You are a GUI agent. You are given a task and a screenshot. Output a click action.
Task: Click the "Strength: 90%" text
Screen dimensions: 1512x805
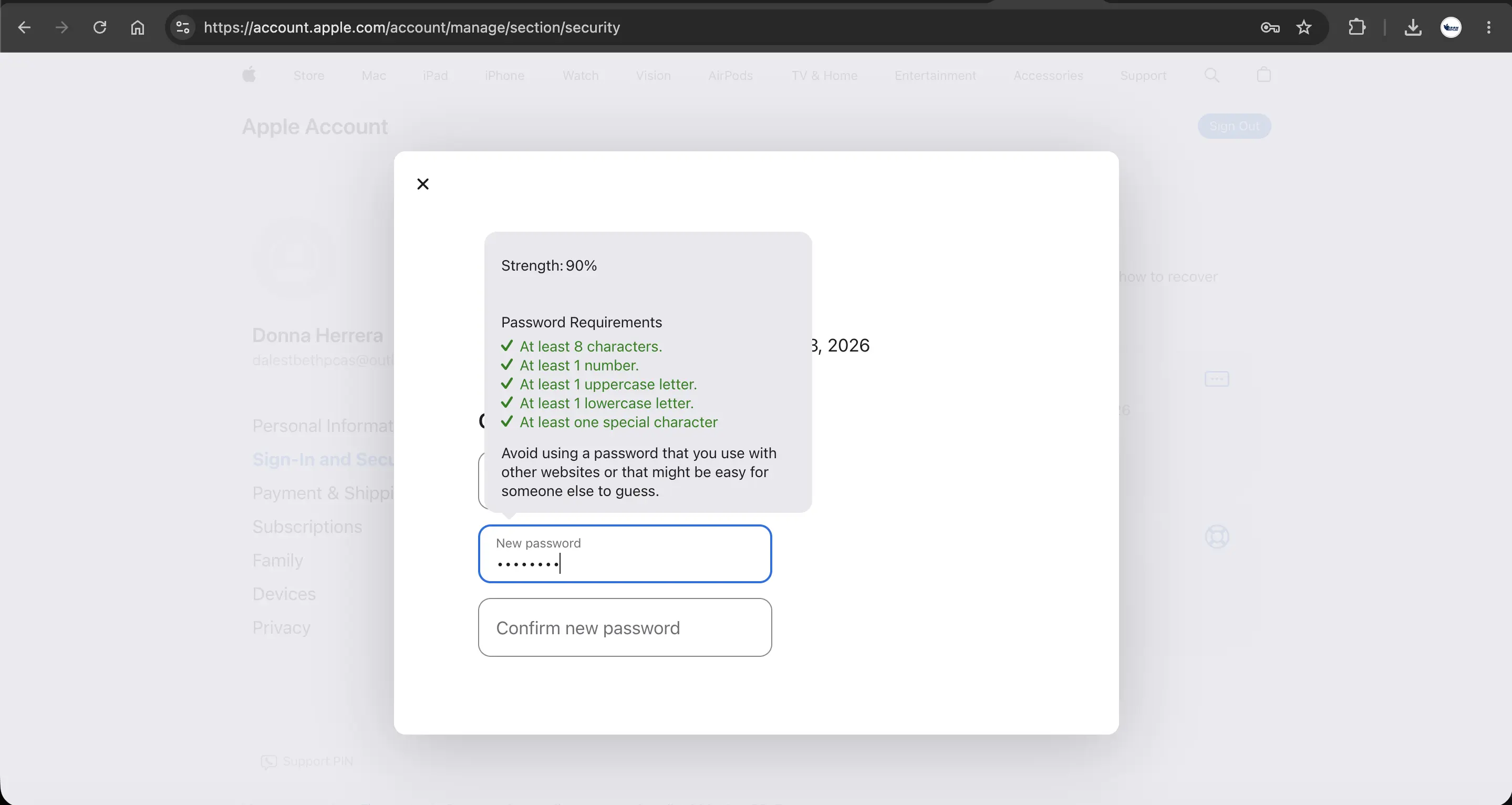click(549, 265)
